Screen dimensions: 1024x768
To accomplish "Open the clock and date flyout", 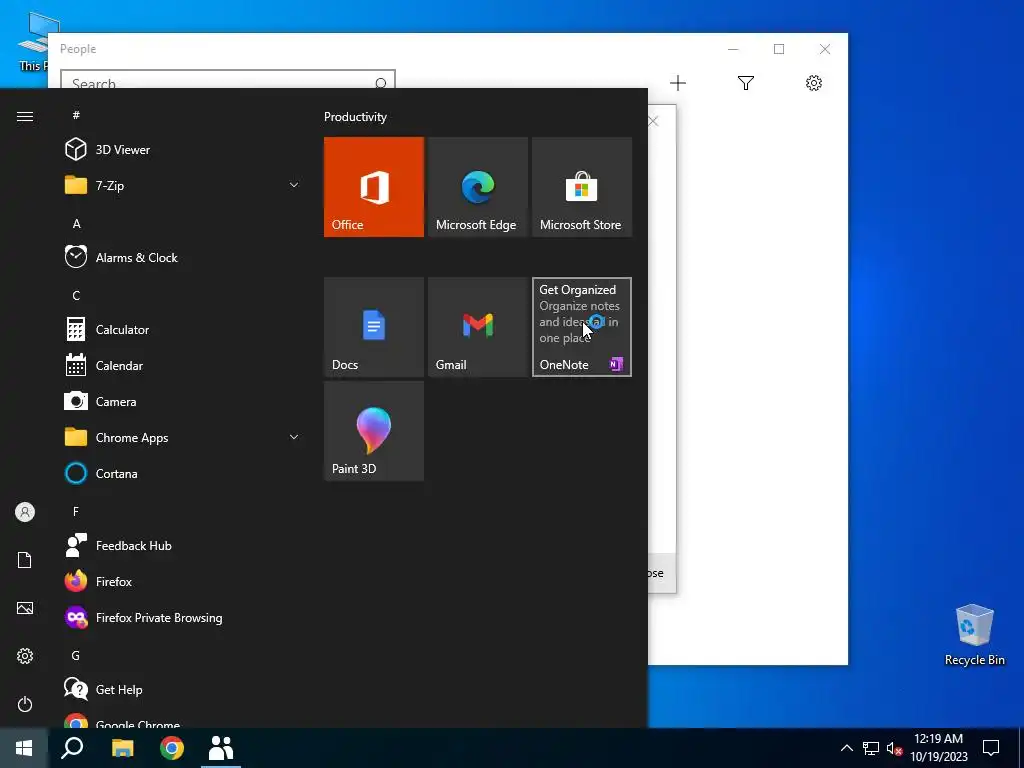I will (x=938, y=748).
